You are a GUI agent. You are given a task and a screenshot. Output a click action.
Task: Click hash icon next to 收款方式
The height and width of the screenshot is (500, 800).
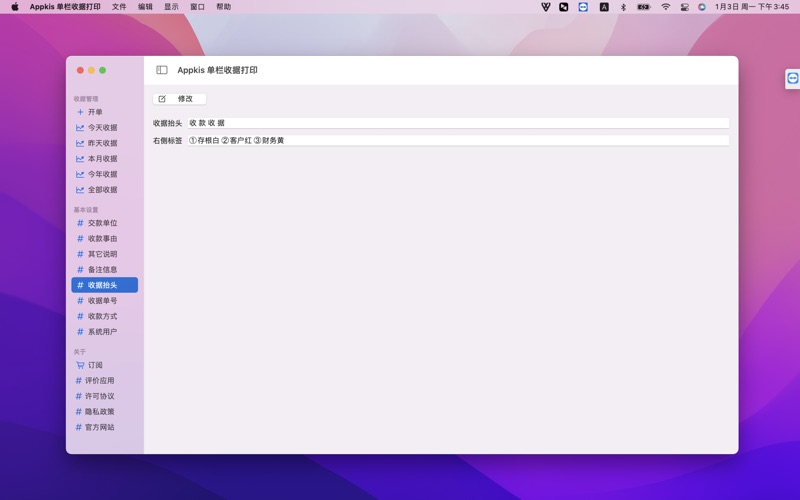pos(80,316)
